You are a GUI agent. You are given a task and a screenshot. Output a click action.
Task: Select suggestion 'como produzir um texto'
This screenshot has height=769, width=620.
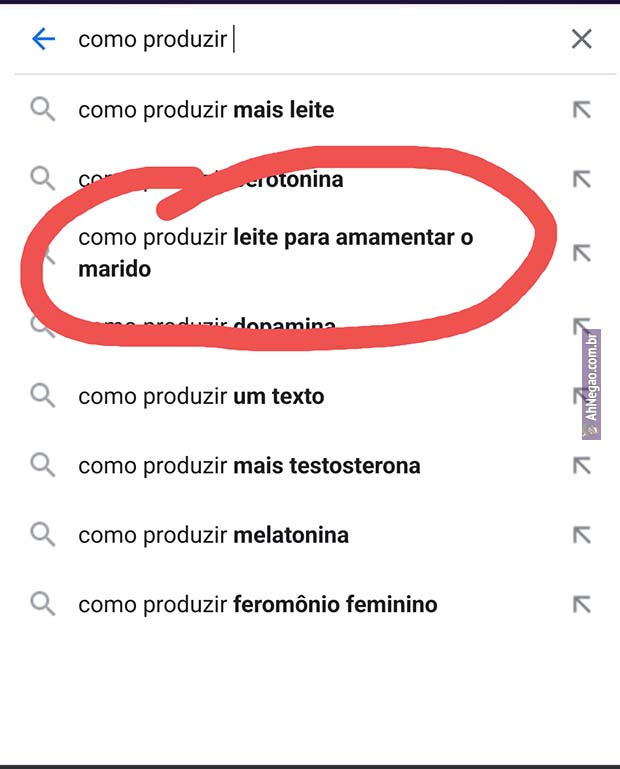click(201, 396)
